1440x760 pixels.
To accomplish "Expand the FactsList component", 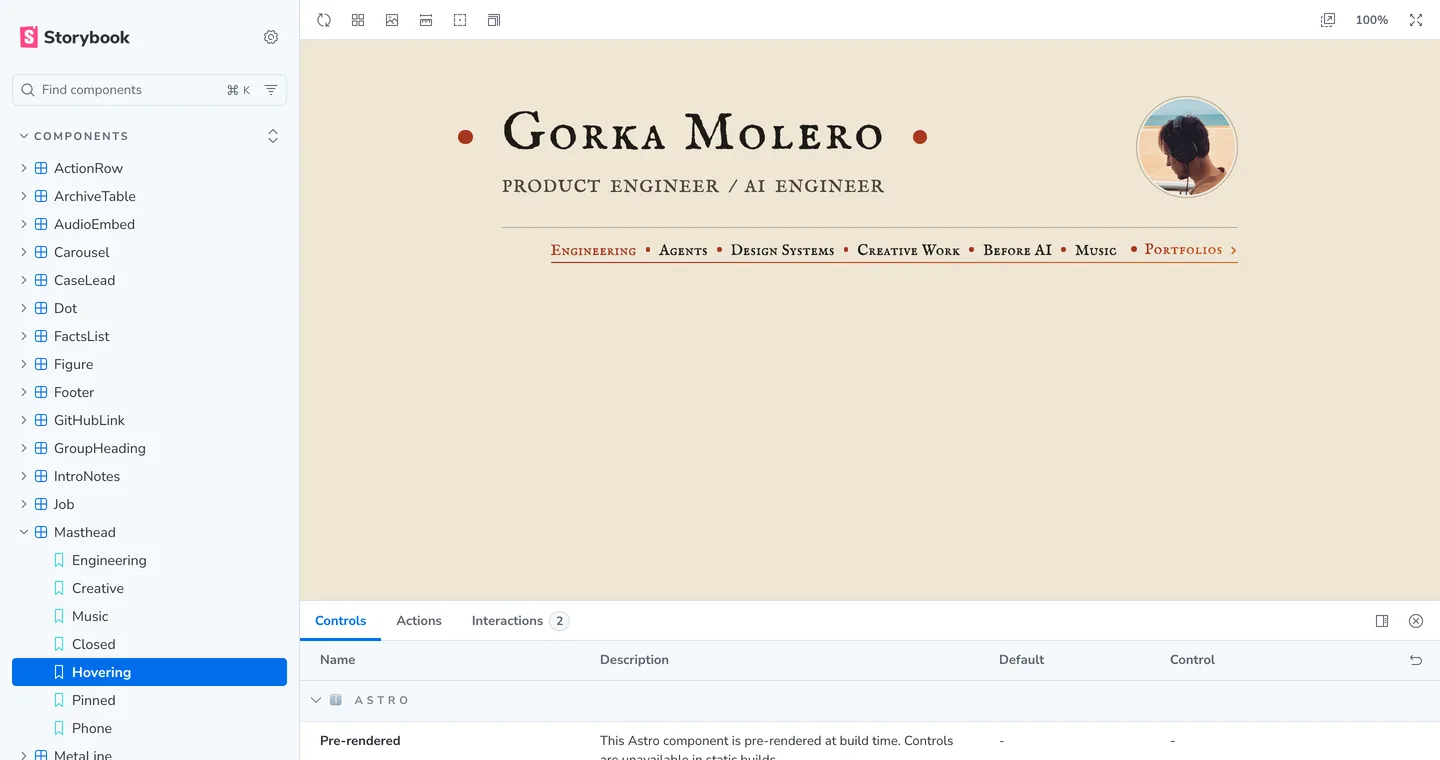I will pos(81,336).
